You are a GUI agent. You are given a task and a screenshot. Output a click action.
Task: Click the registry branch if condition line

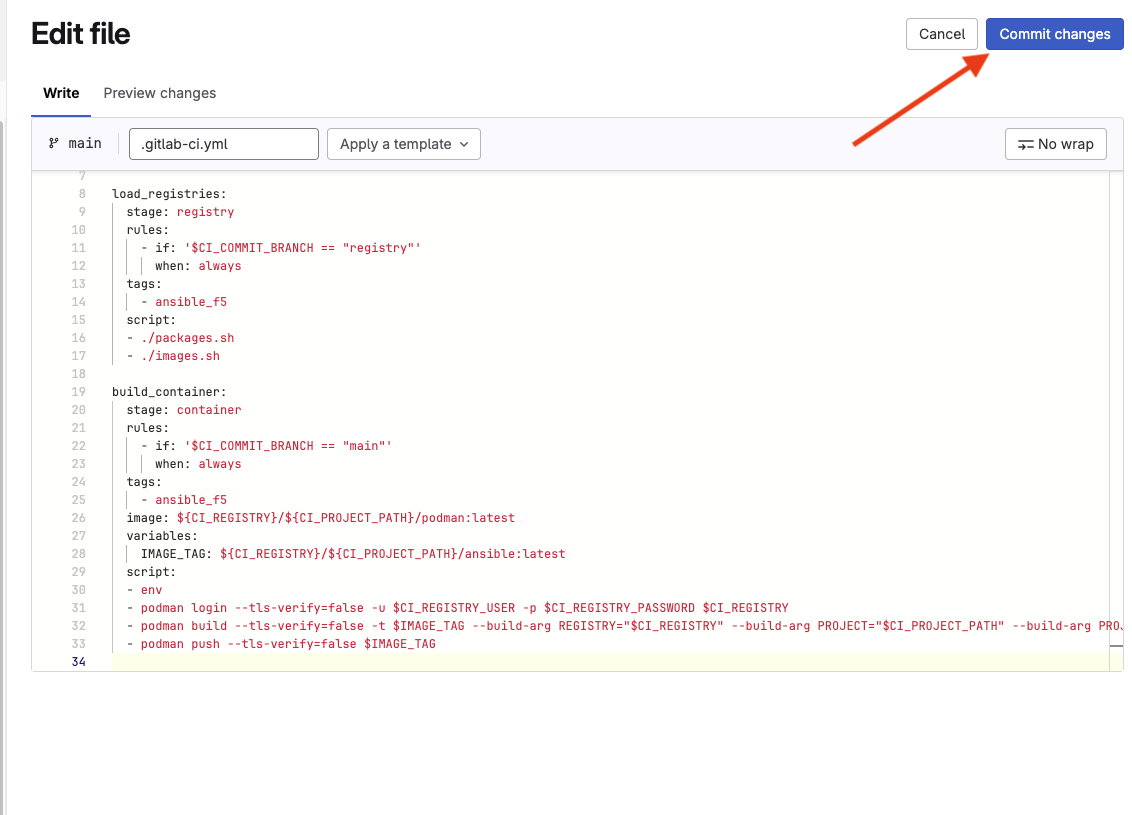281,248
